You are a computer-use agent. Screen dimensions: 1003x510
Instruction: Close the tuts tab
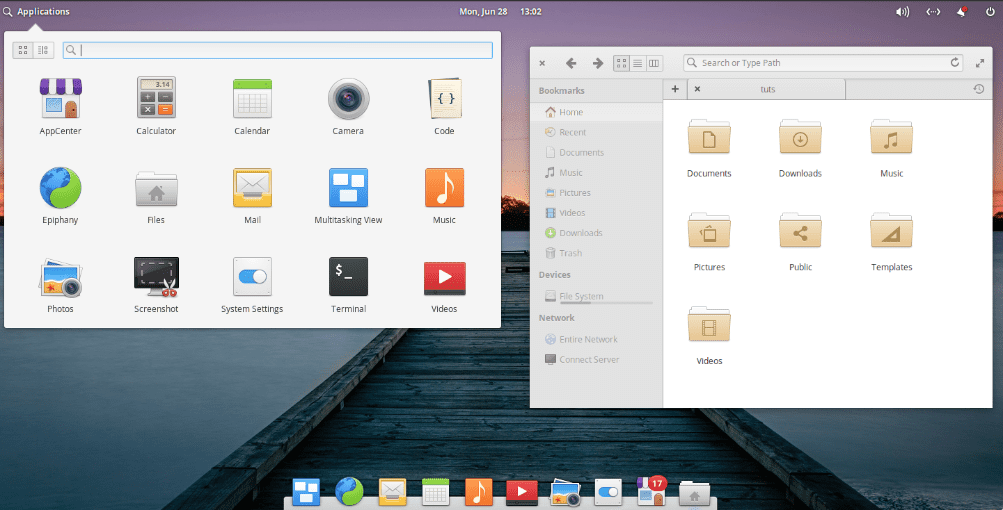coord(697,89)
